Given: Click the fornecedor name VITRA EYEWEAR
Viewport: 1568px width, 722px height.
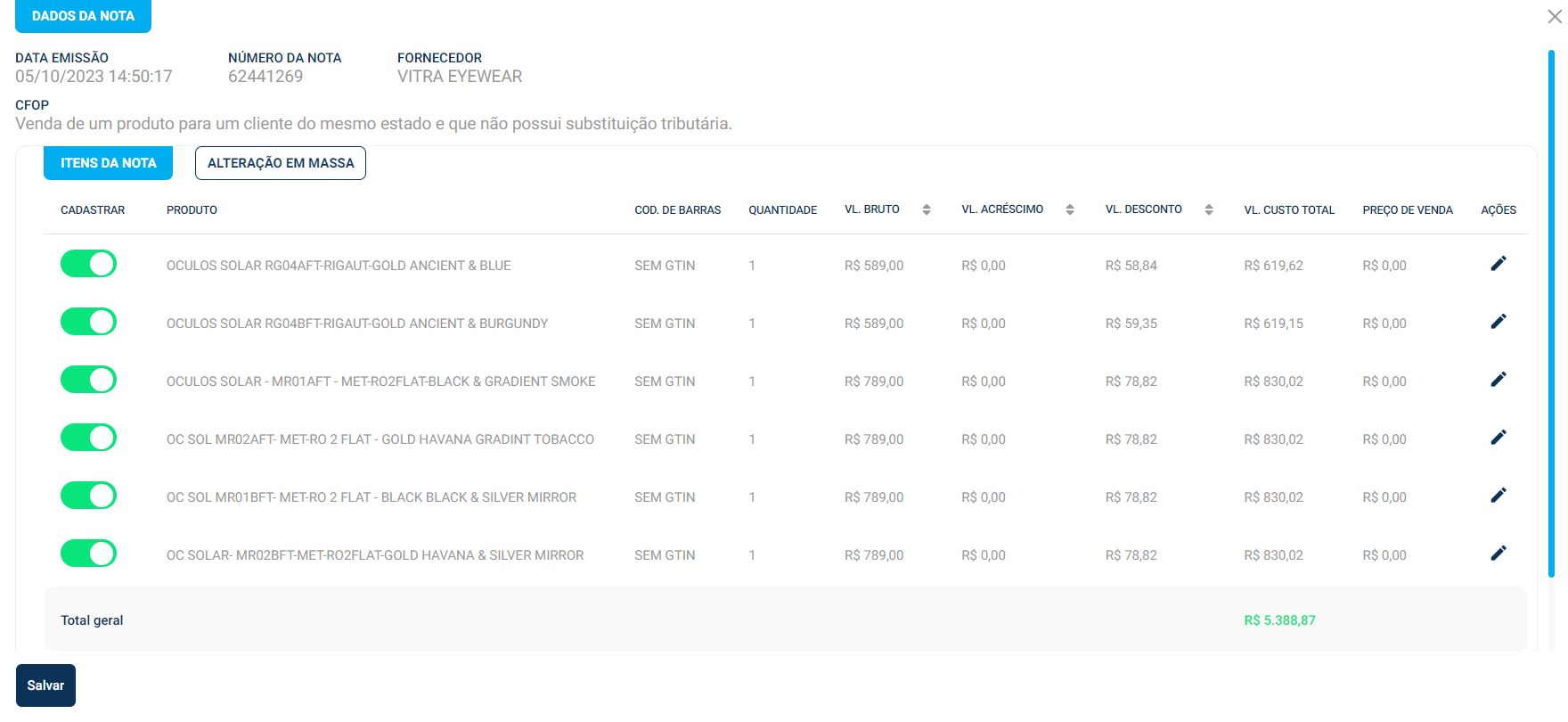Looking at the screenshot, I should pos(460,77).
